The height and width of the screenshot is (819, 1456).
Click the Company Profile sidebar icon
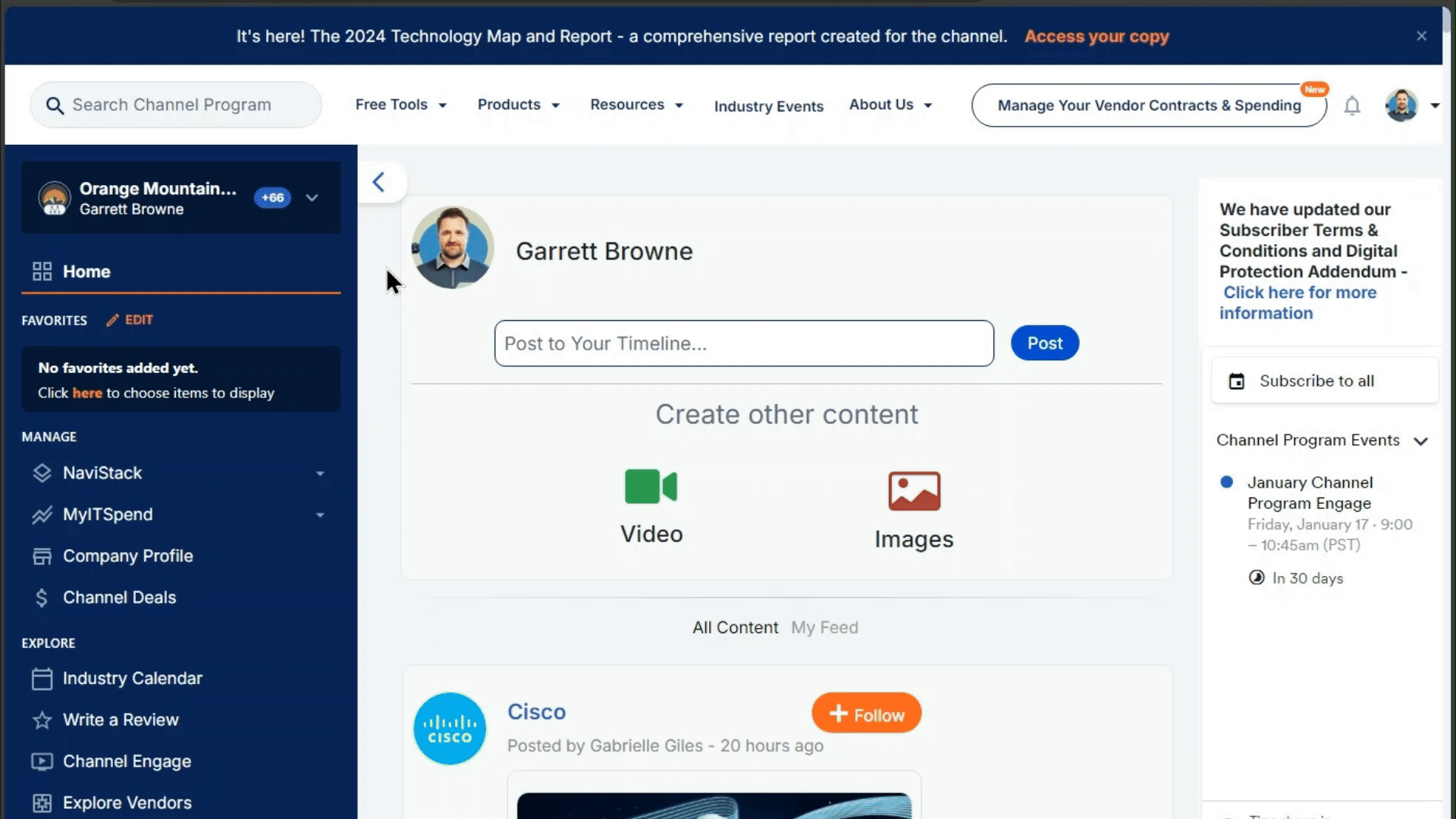point(41,556)
